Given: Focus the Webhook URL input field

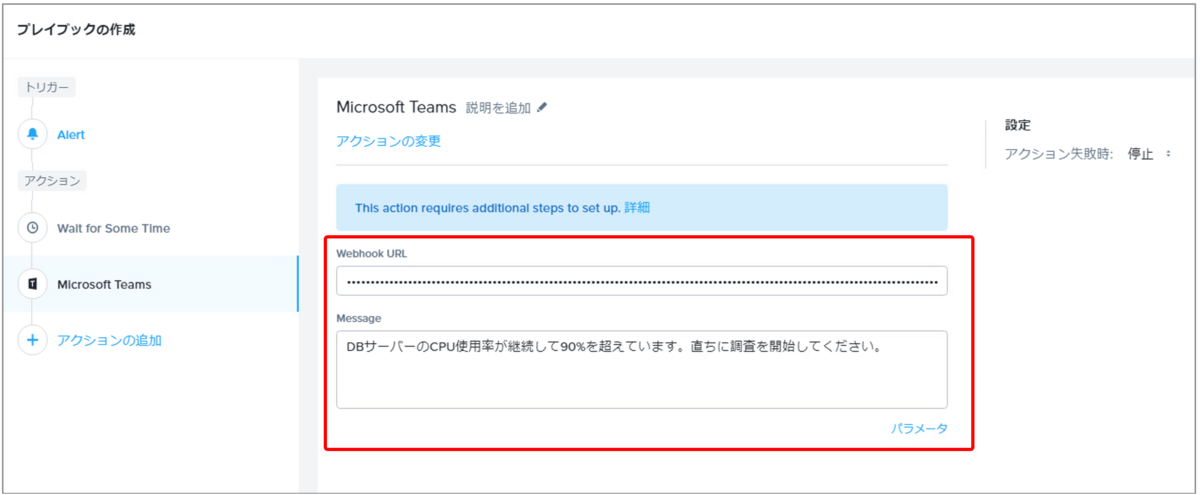Looking at the screenshot, I should (x=641, y=281).
